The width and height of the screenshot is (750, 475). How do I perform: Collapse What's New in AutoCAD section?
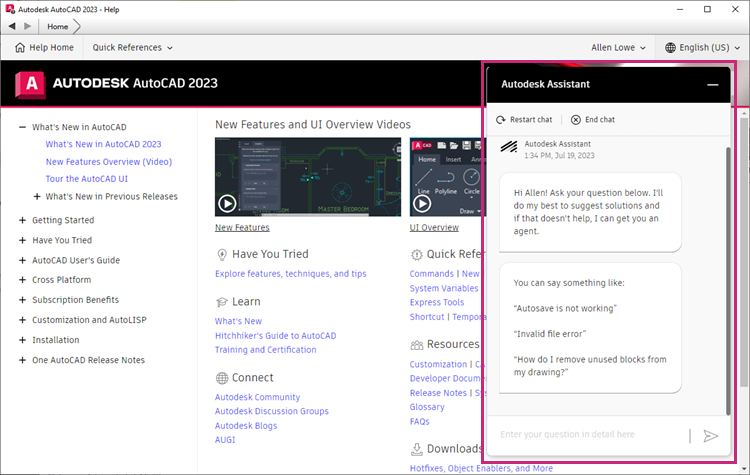pos(22,127)
